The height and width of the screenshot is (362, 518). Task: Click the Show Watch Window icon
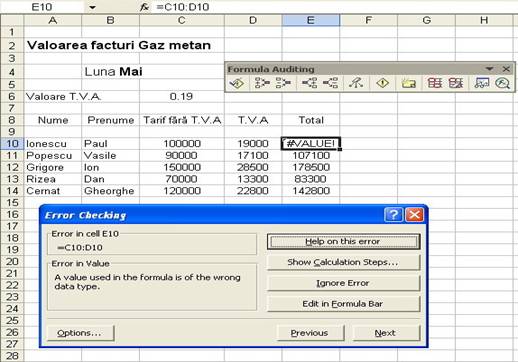(482, 83)
